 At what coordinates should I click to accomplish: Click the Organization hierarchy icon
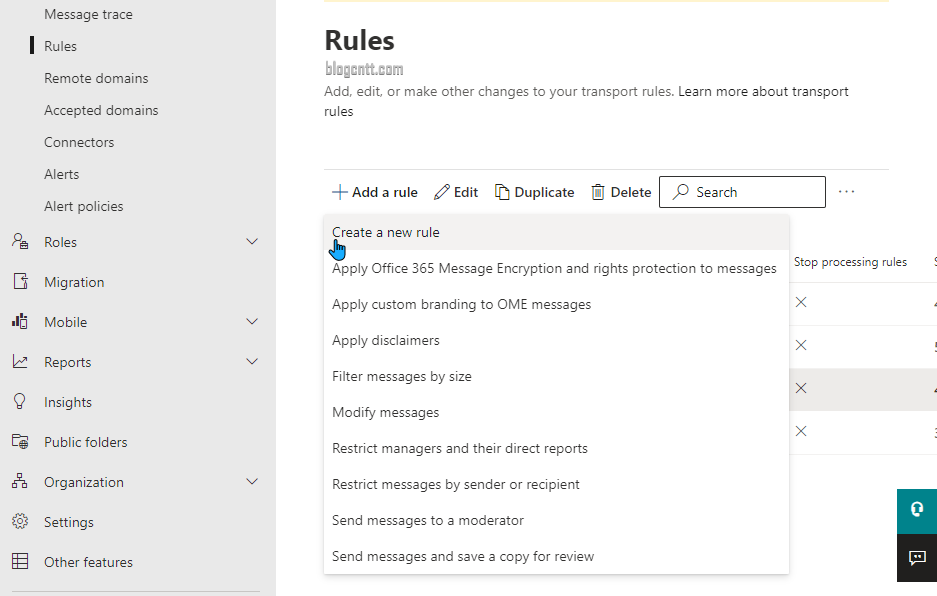tap(20, 481)
